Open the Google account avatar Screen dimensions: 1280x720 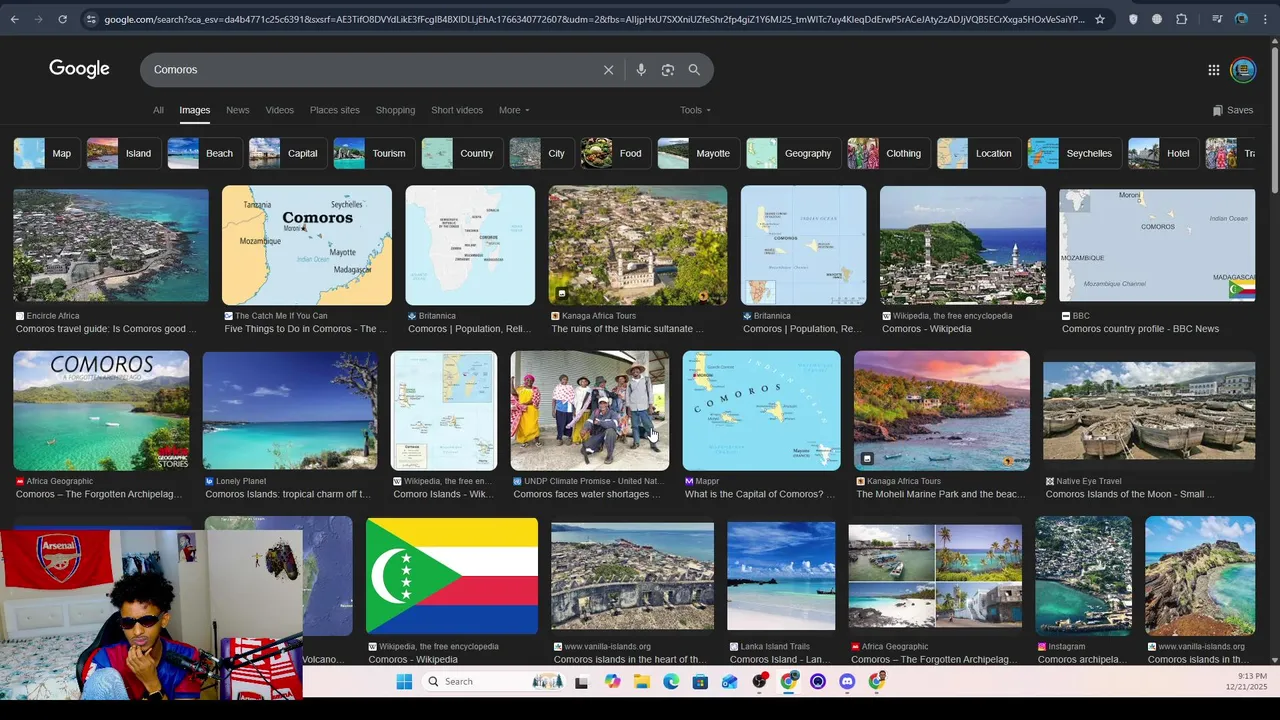pos(1243,70)
